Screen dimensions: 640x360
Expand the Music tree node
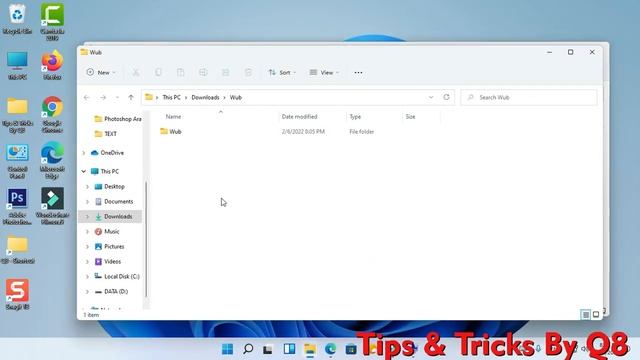coord(87,231)
